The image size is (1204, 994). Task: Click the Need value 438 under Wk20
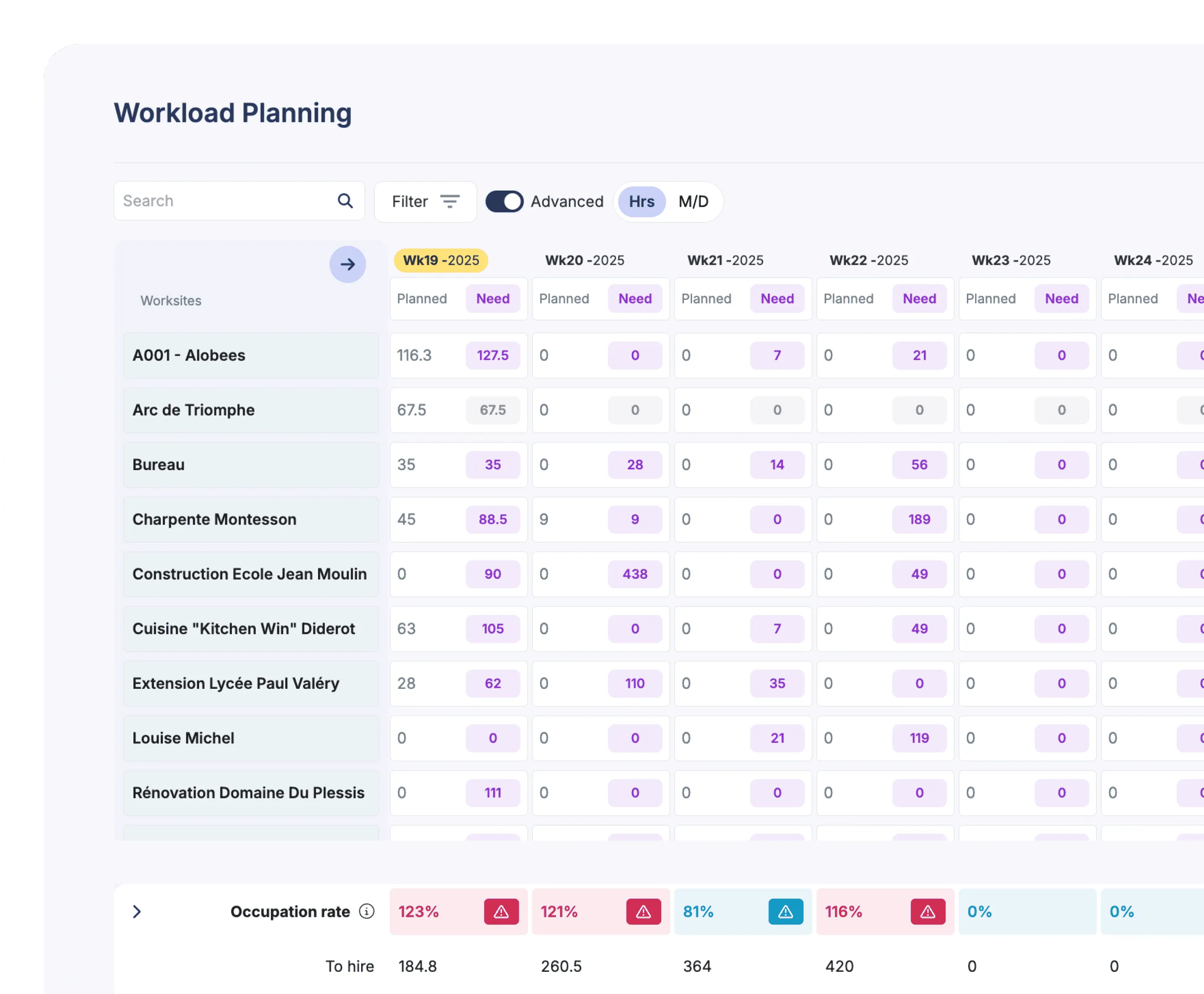(x=635, y=574)
